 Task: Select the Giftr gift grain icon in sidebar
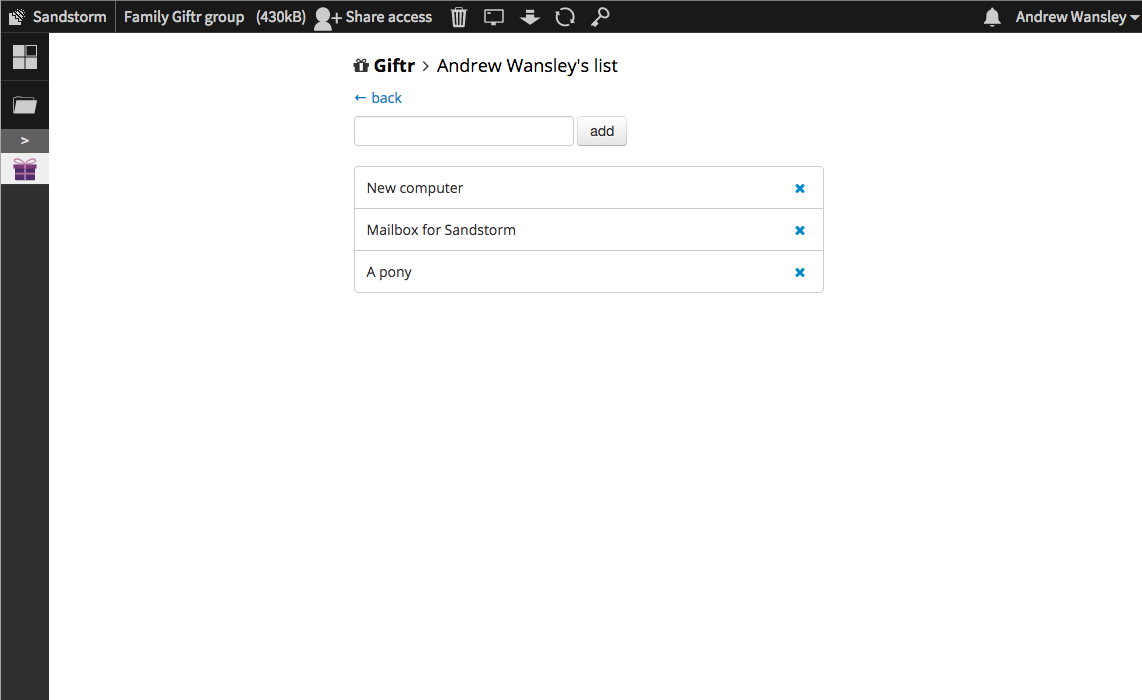point(25,169)
